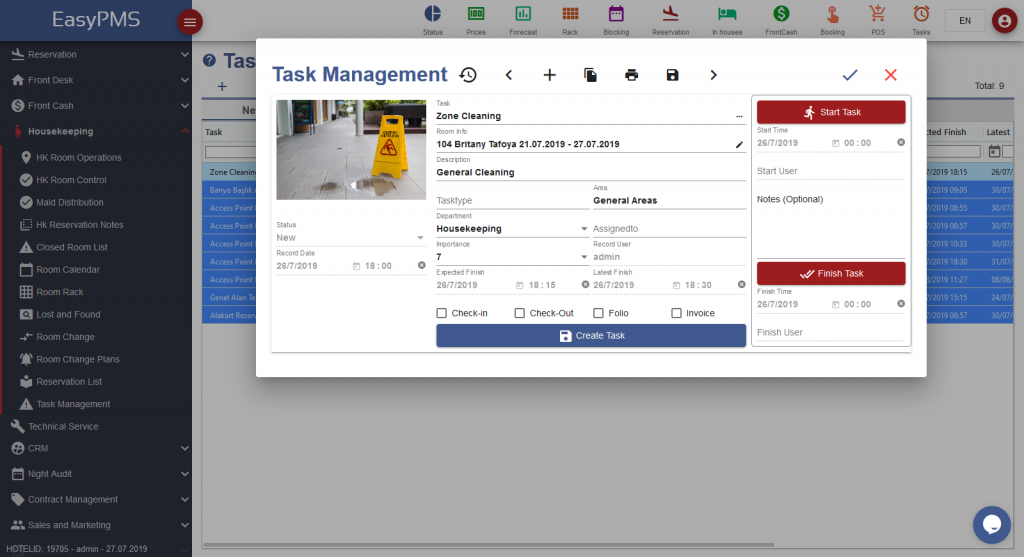Click the Create Task button
This screenshot has width=1024, height=557.
click(591, 336)
